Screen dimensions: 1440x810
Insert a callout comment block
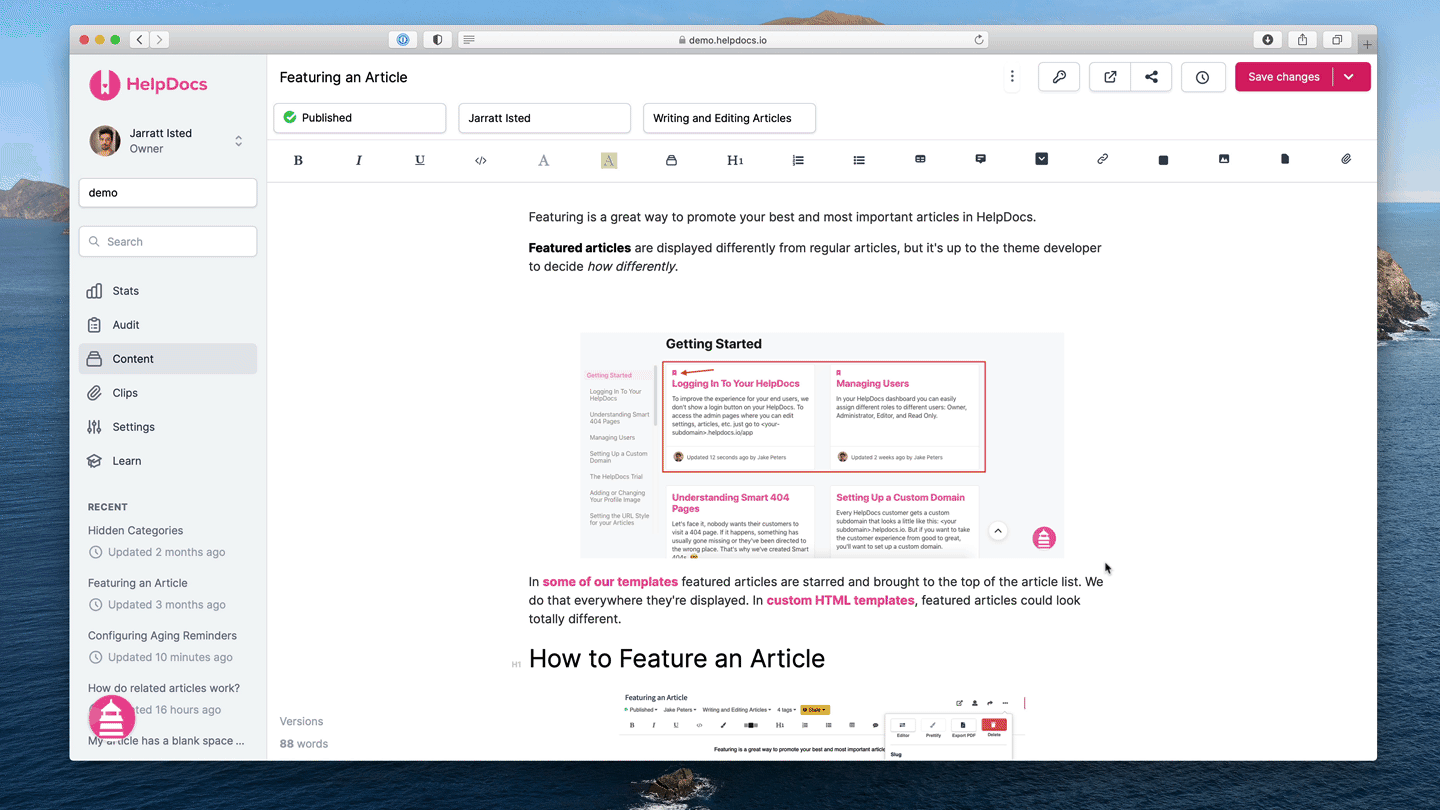point(981,159)
